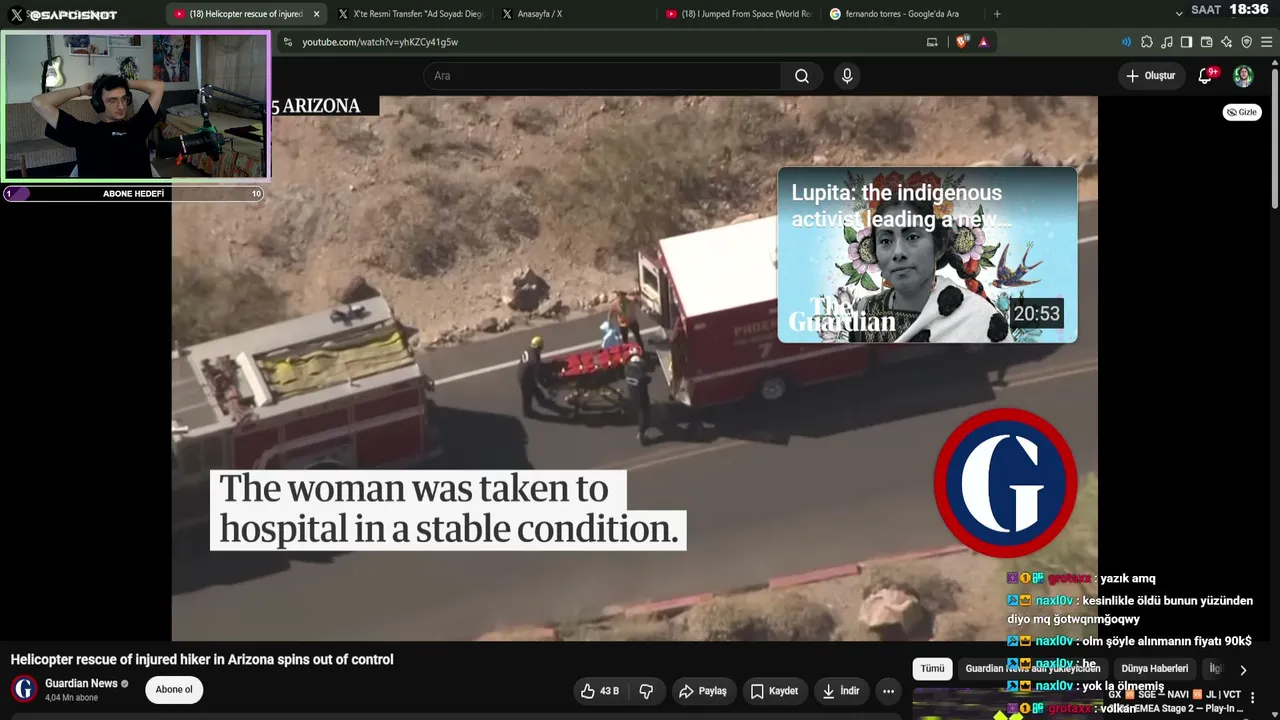
Task: Open the site settings icon beside the URL
Action: pyautogui.click(x=288, y=42)
